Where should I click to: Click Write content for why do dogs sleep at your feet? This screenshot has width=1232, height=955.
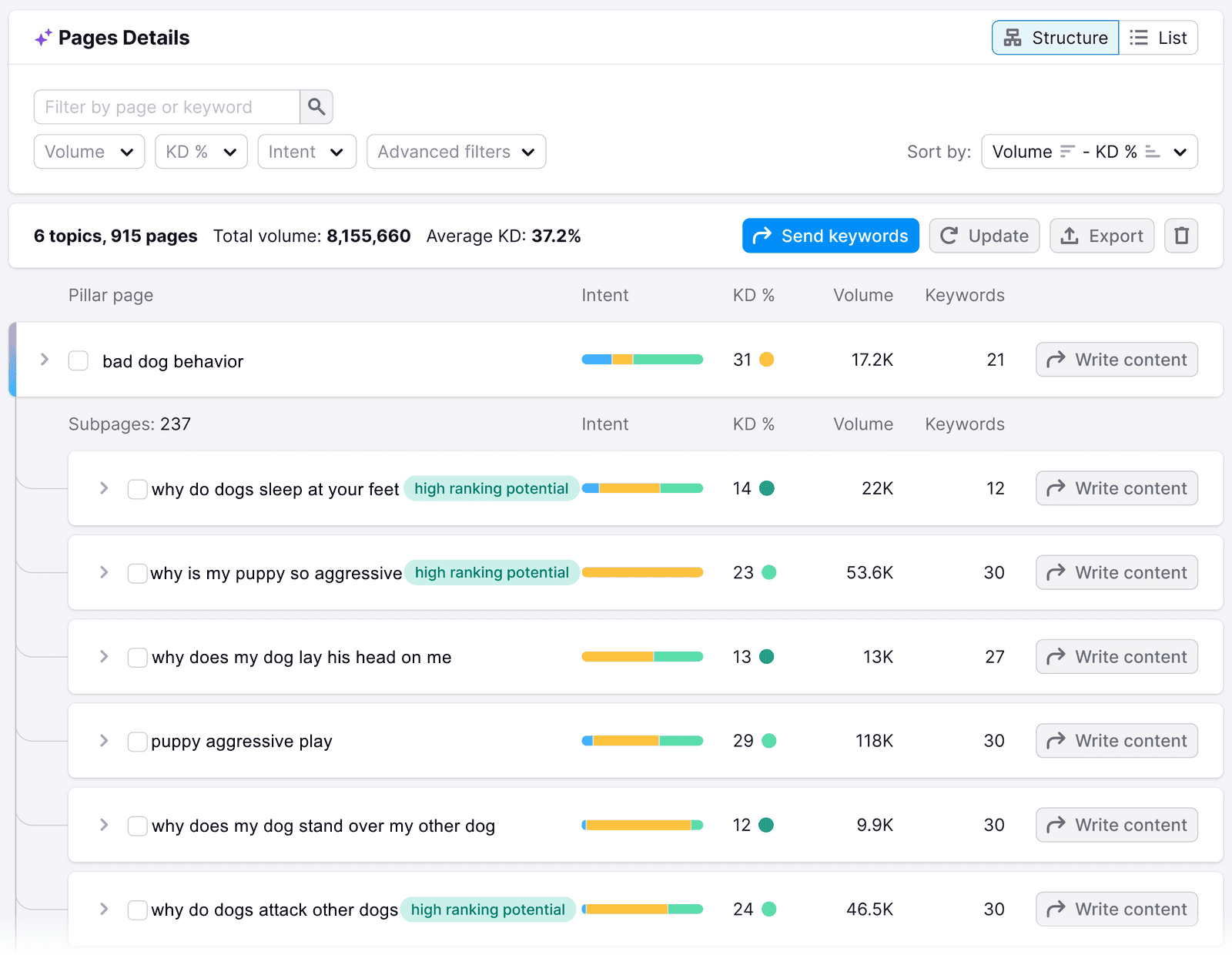coord(1116,488)
